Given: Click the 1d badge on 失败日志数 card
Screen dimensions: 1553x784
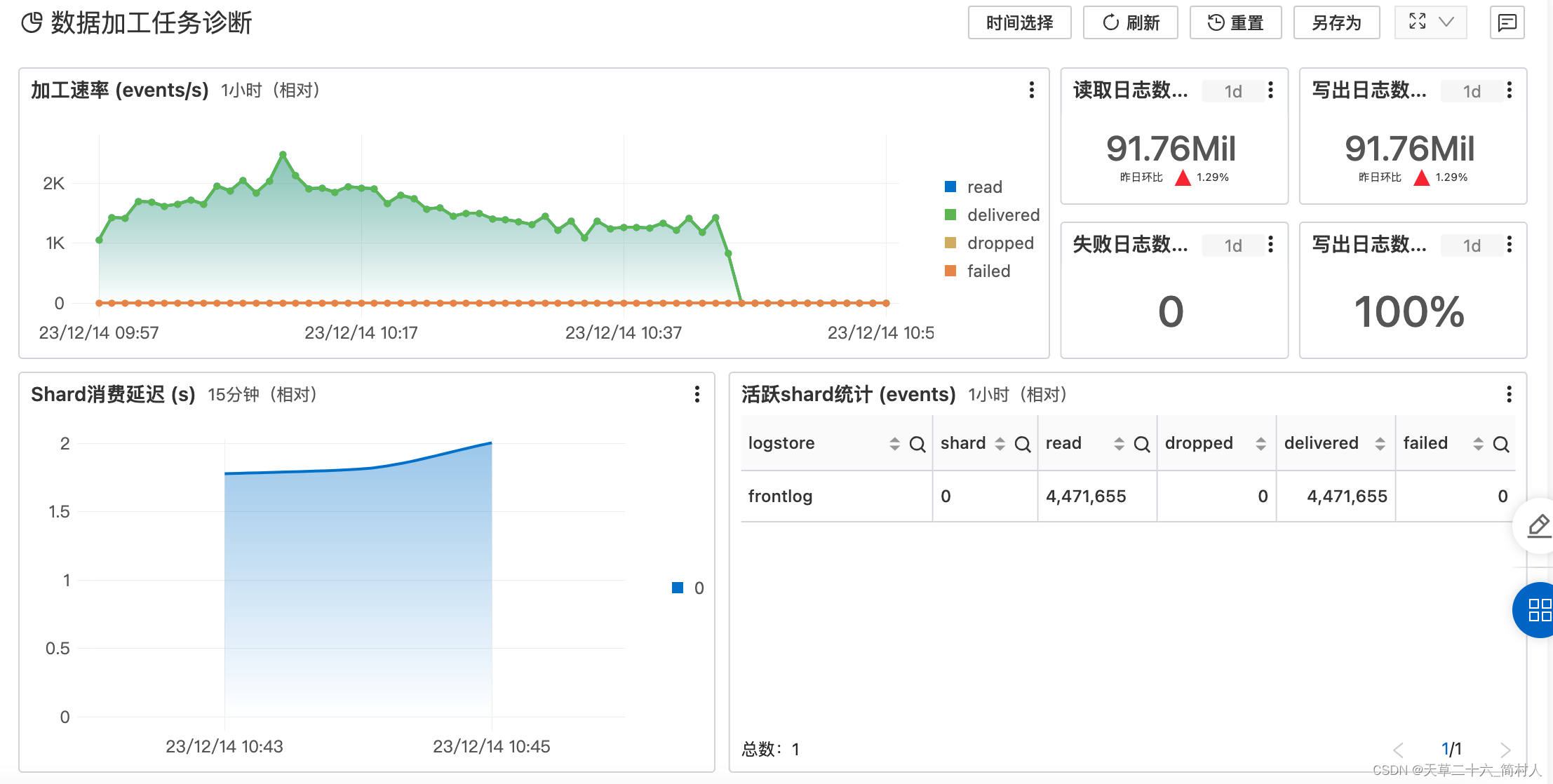Looking at the screenshot, I should click(x=1232, y=245).
